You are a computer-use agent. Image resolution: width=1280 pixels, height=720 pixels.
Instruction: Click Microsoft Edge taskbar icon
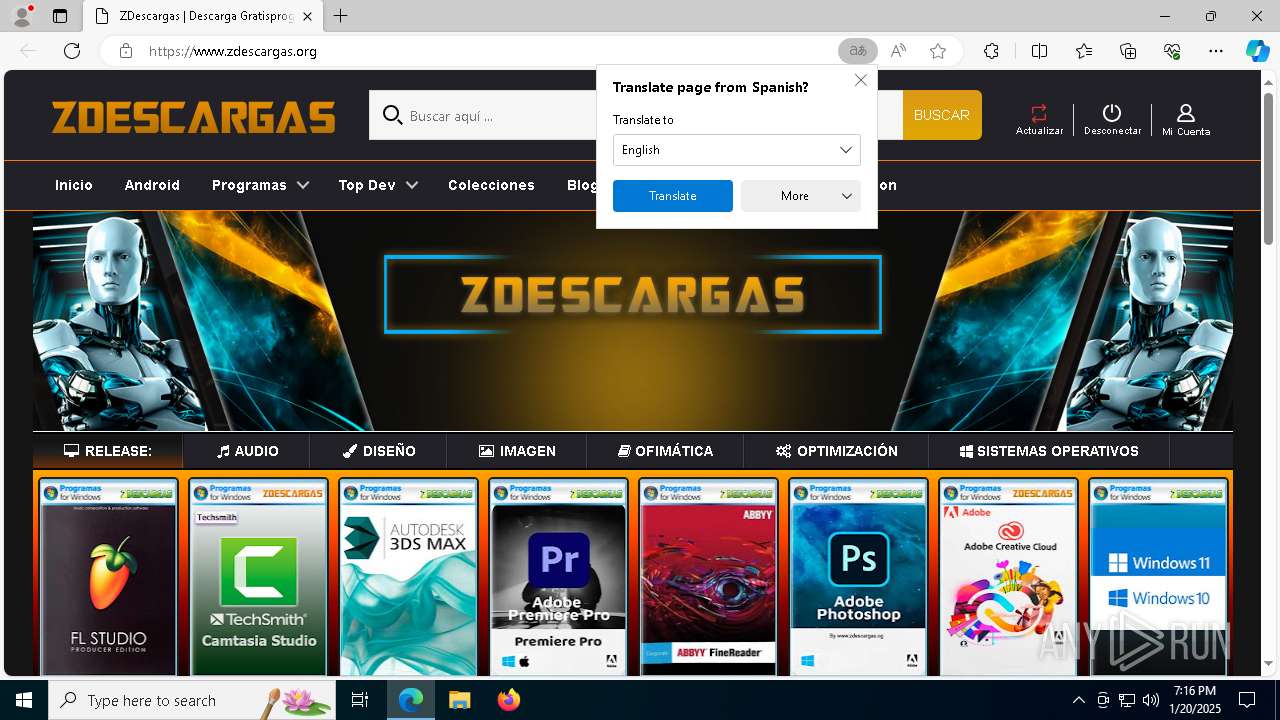tap(410, 700)
